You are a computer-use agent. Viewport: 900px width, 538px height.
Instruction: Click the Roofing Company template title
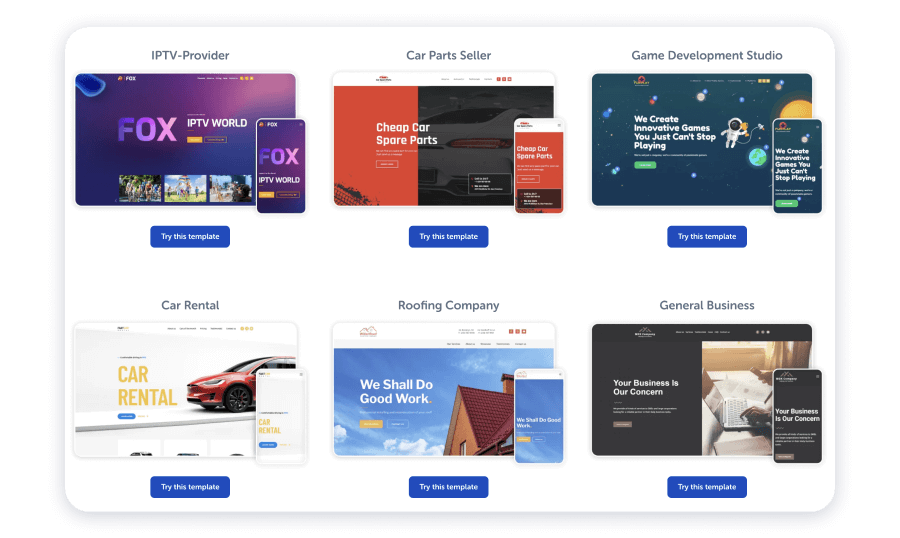(448, 305)
